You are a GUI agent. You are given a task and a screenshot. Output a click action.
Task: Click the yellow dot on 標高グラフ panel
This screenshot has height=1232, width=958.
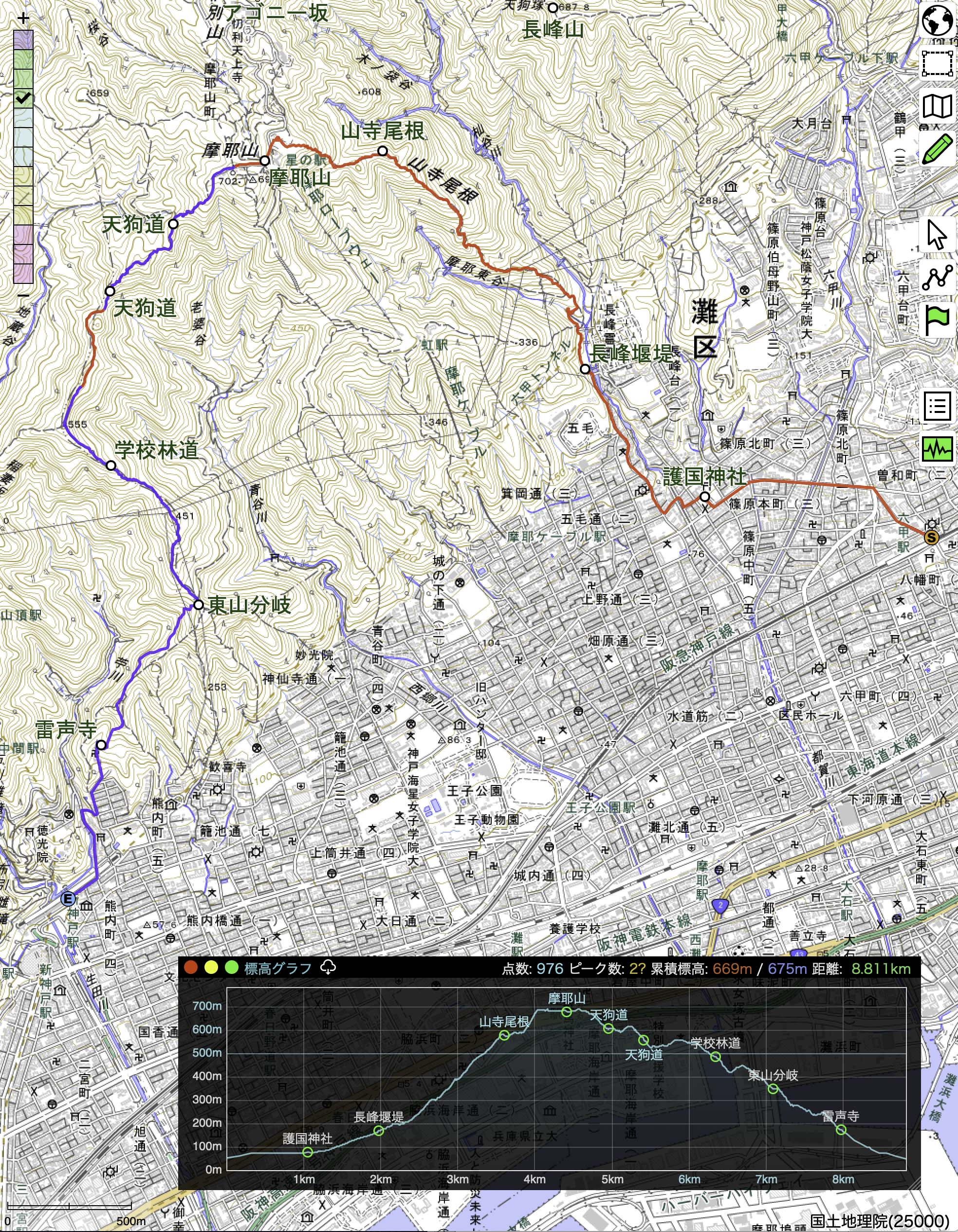[211, 968]
